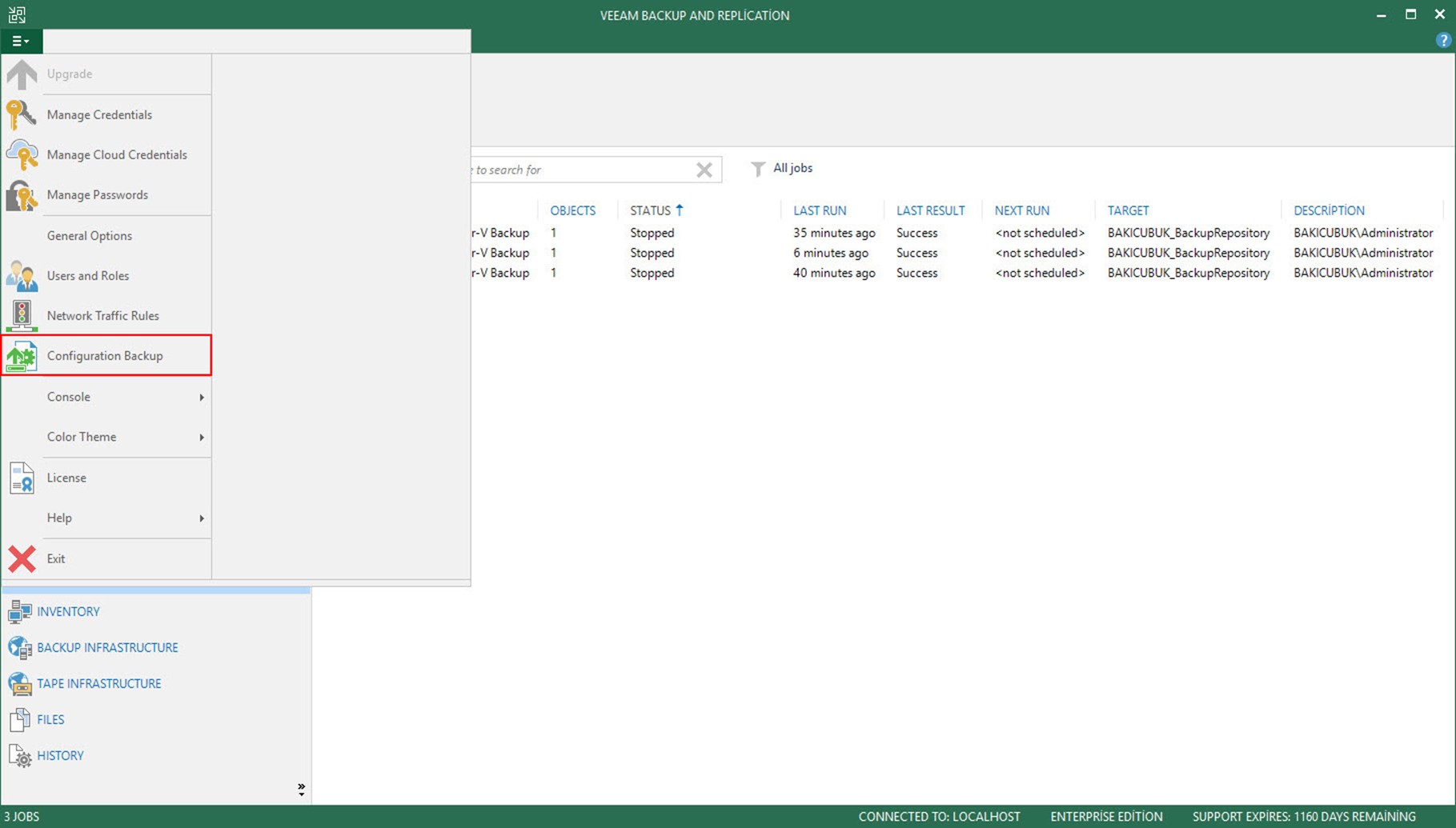Select the job last run 35 minutes ago
The height and width of the screenshot is (828, 1456).
(x=959, y=233)
